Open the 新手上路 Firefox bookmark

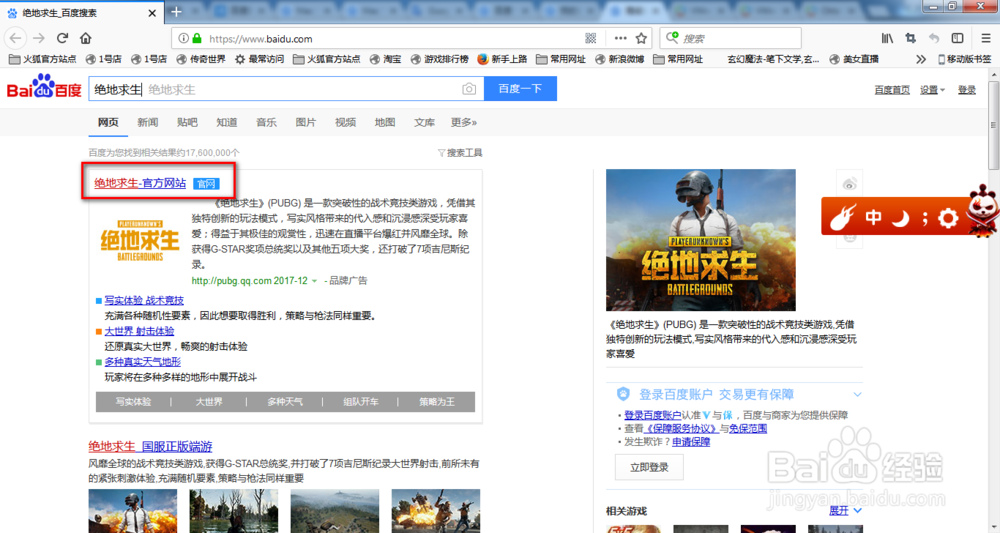(502, 59)
